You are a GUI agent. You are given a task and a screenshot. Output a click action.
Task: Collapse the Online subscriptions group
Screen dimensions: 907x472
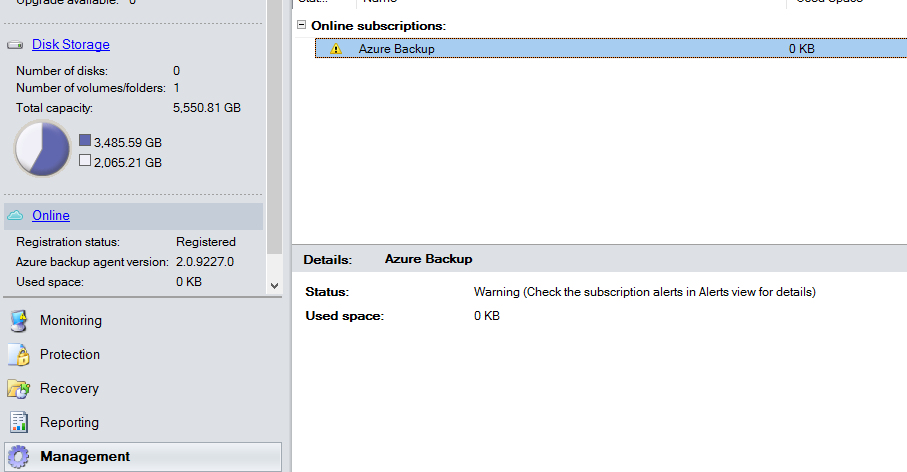point(301,25)
